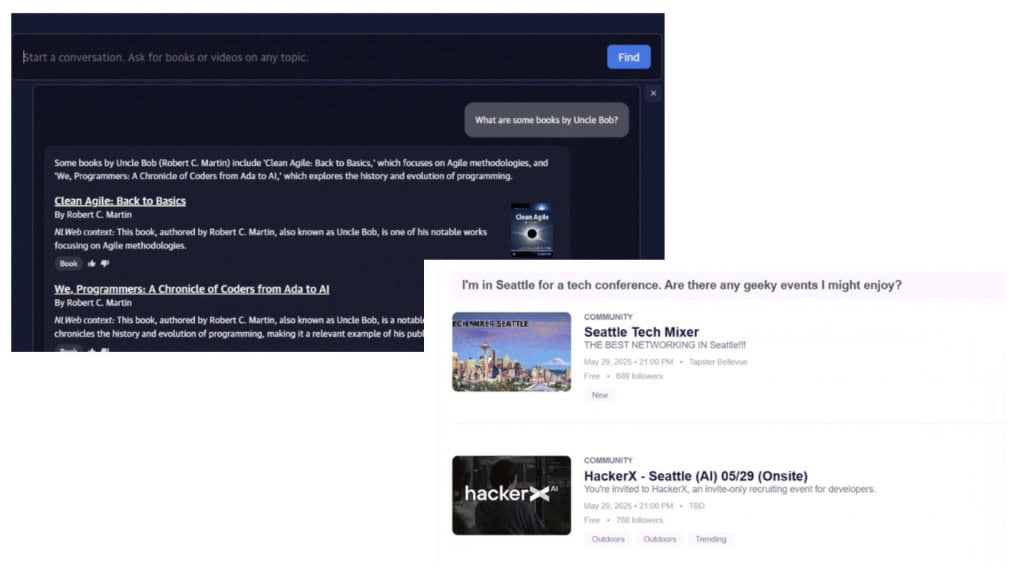Click the hackerX event thumbnail
This screenshot has height=576, width=1024.
coord(511,495)
